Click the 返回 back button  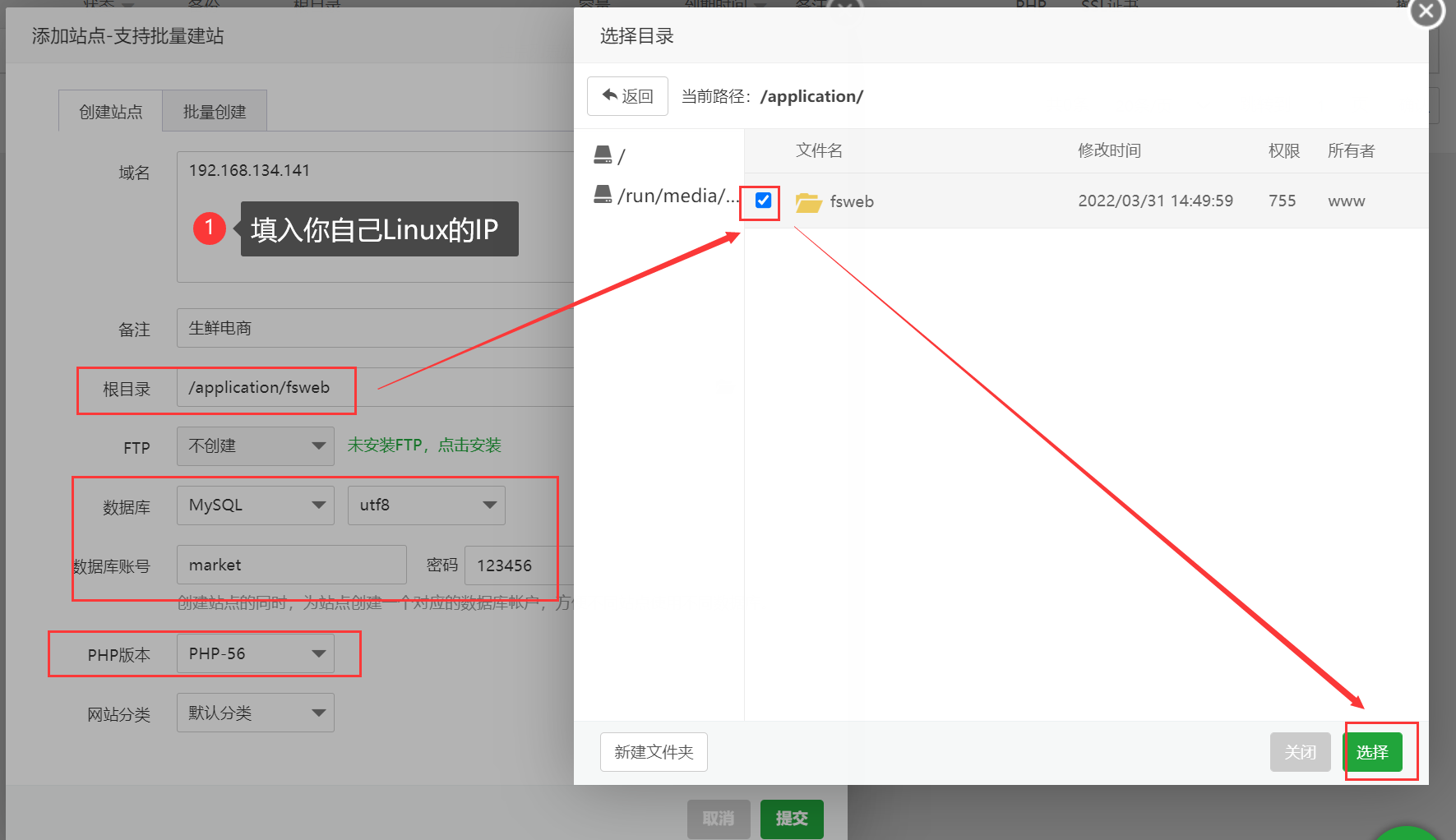click(627, 96)
